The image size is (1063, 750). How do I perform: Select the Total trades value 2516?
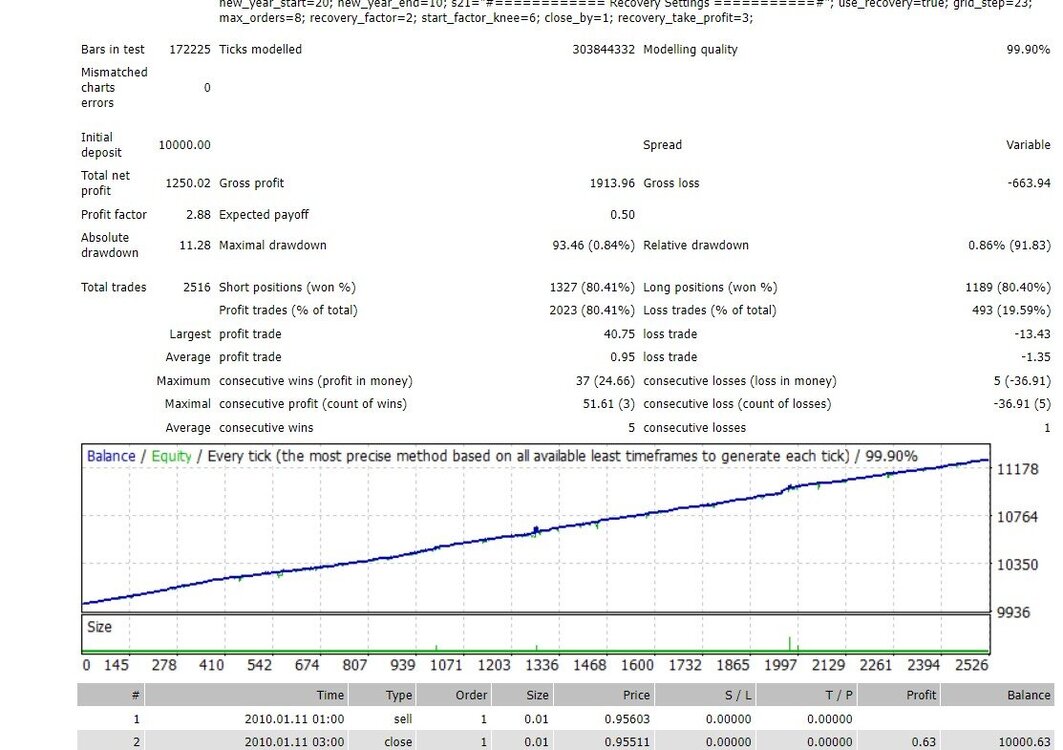coord(197,288)
